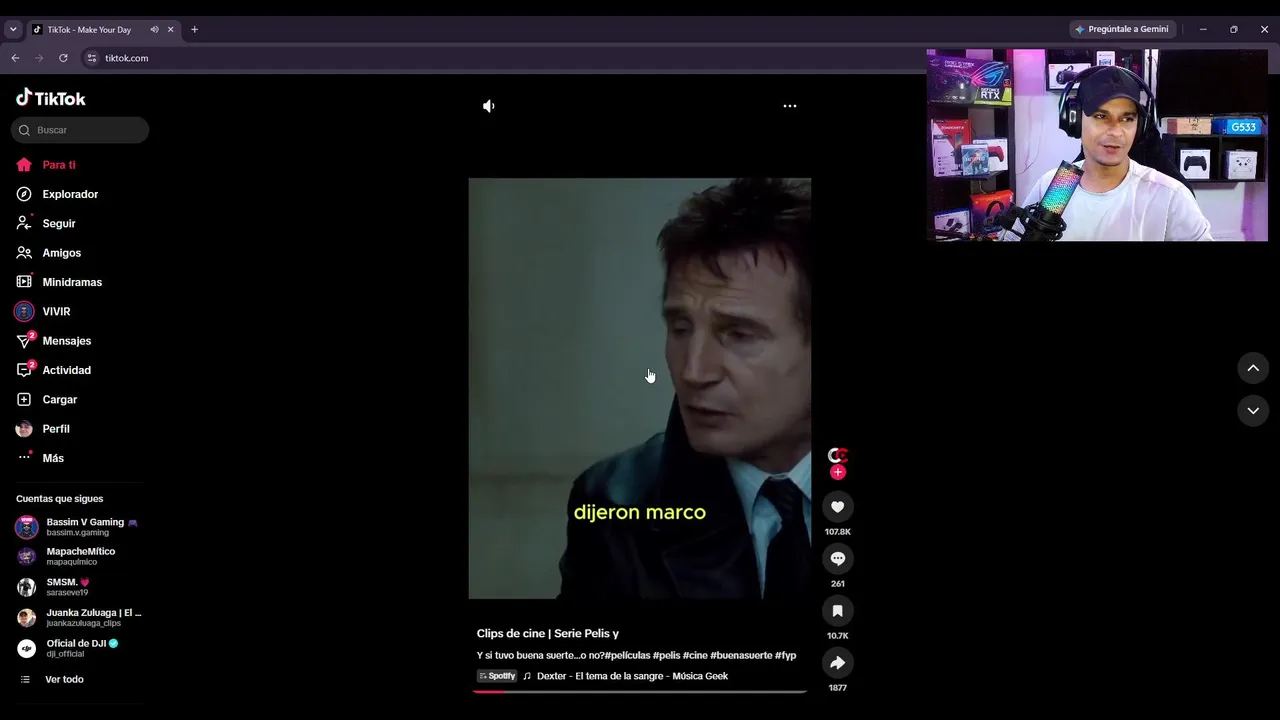
Task: Click the #pelis hashtag
Action: (666, 656)
